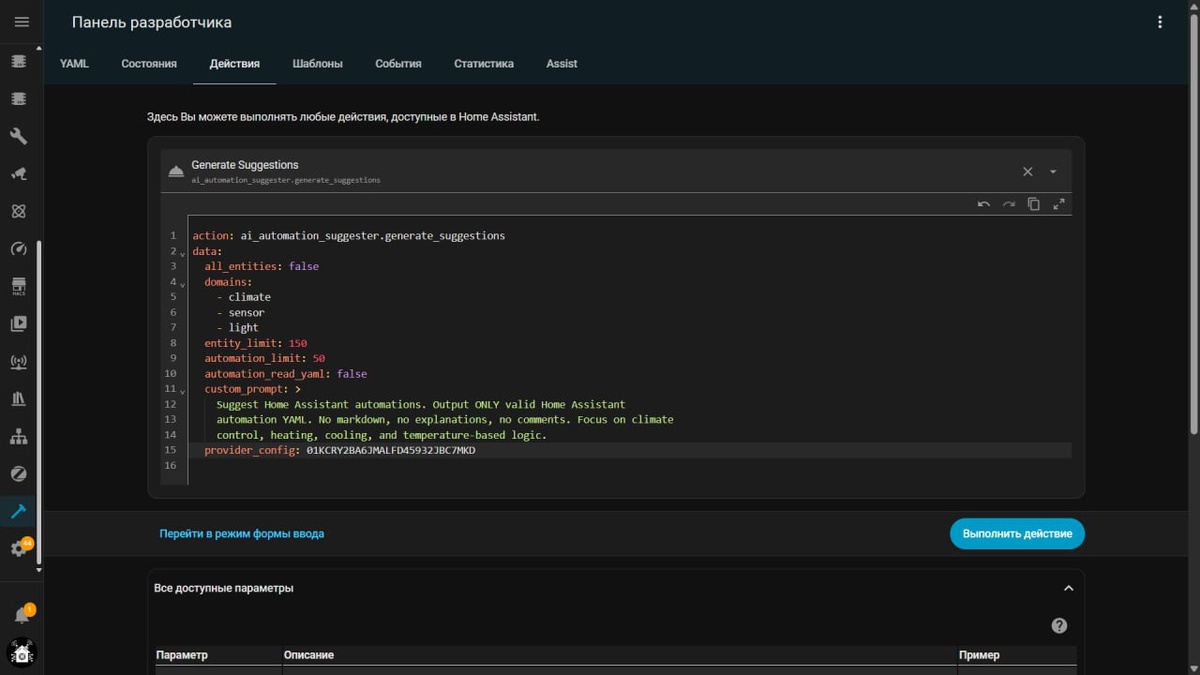1200x675 pixels.
Task: Click 'Перейти в режим формы ввода' link
Action: (242, 534)
